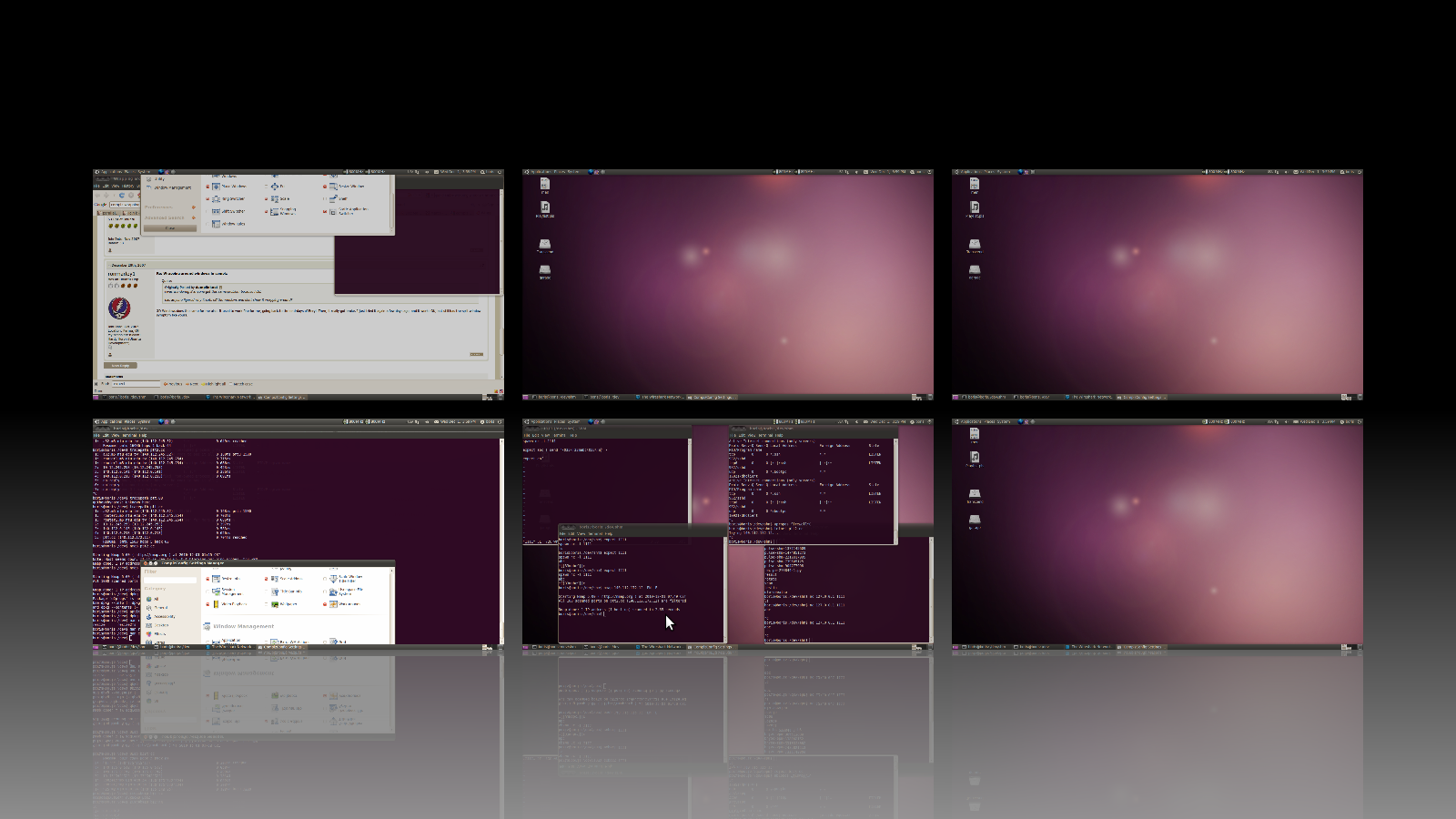
Task: Click the browser find bar text field
Action: (x=136, y=384)
